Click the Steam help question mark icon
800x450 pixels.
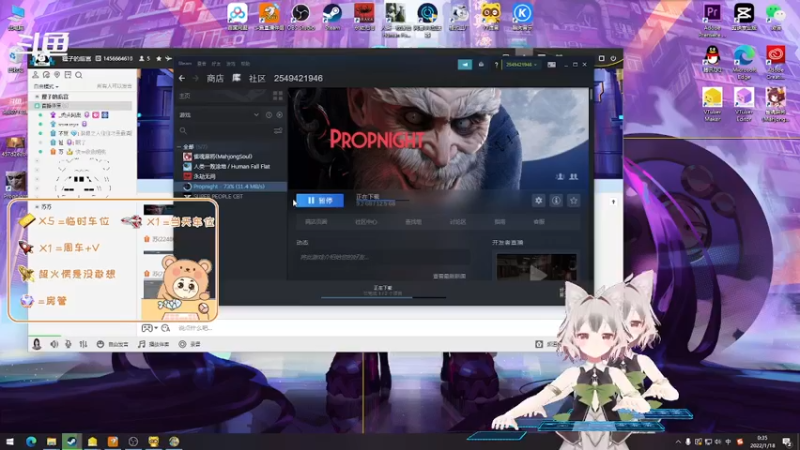point(496,65)
